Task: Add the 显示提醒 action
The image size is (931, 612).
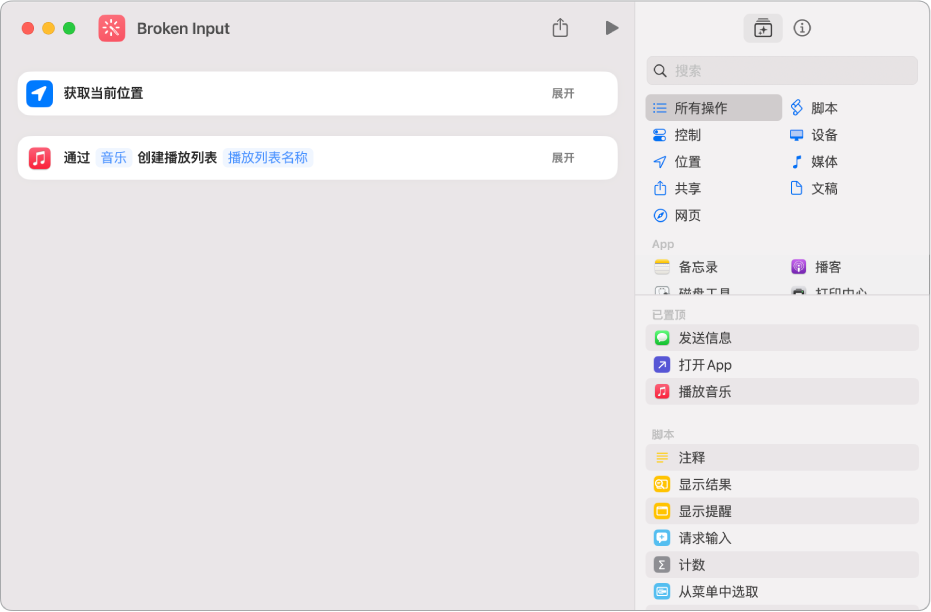Action: click(782, 511)
